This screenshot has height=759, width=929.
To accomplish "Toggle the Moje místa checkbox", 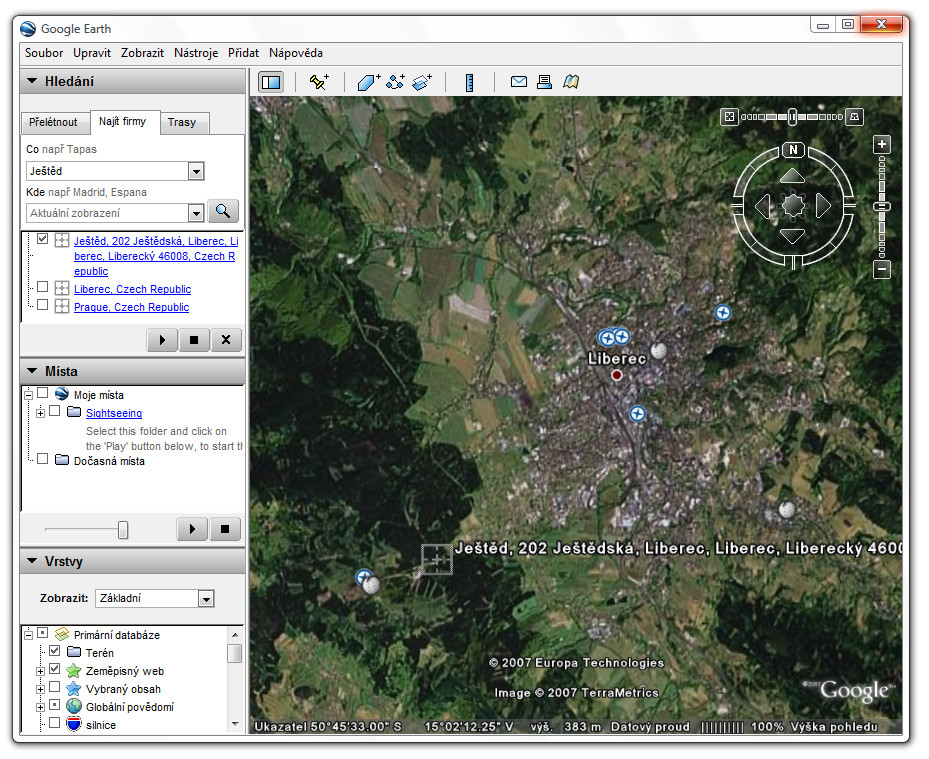I will coord(42,393).
